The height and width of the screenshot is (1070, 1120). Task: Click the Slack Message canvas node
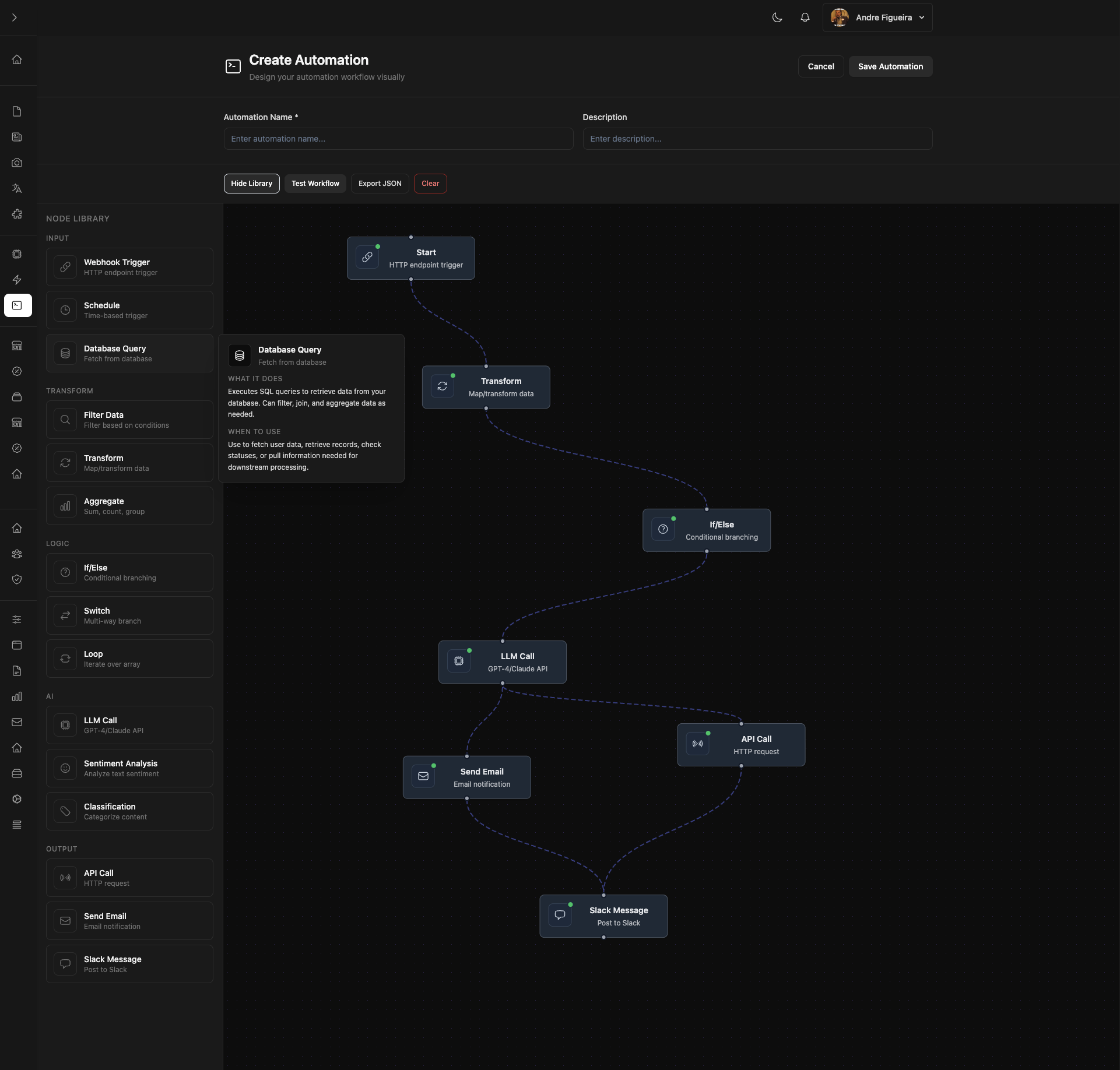pyautogui.click(x=603, y=916)
